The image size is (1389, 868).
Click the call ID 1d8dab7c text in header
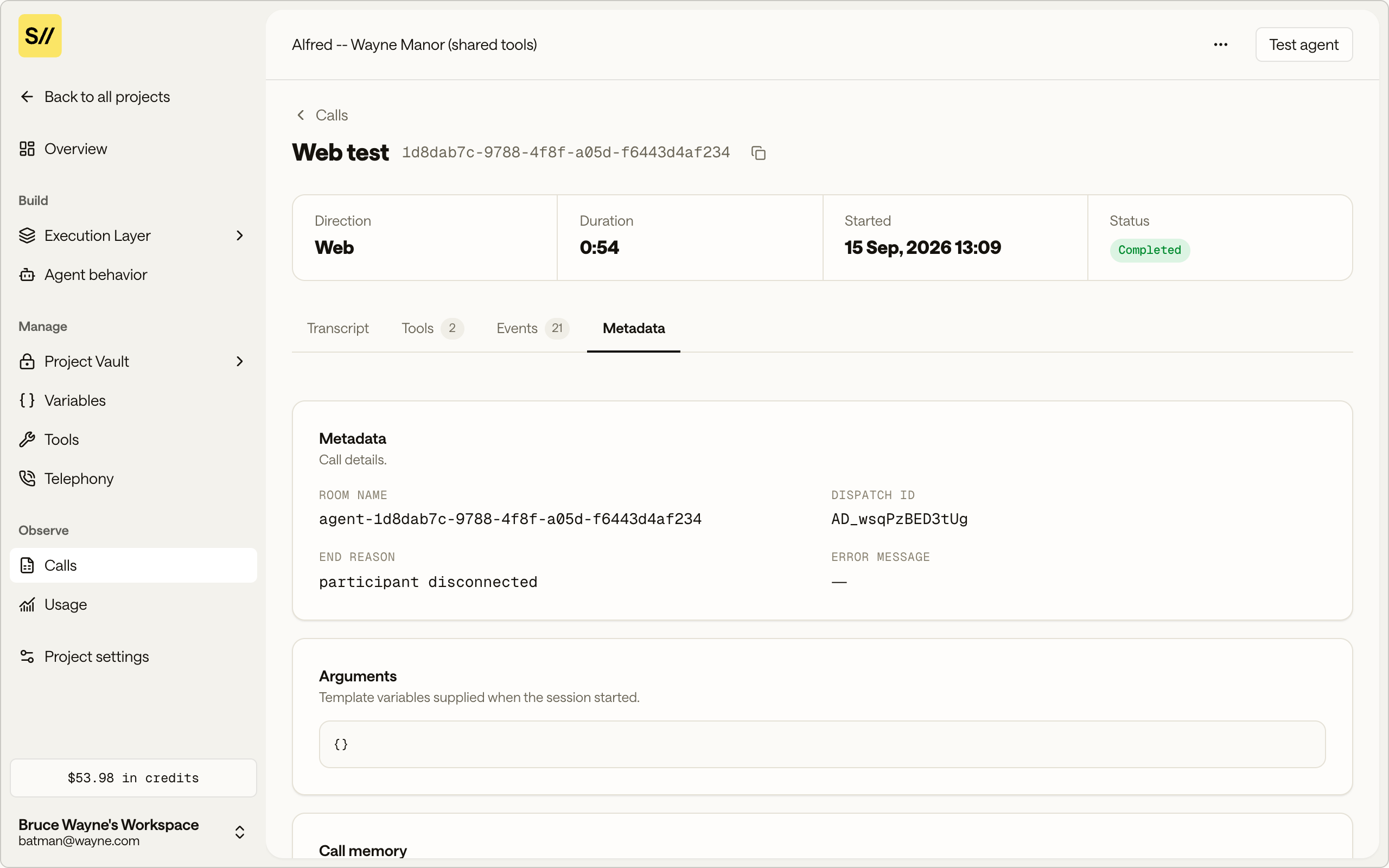click(x=566, y=152)
